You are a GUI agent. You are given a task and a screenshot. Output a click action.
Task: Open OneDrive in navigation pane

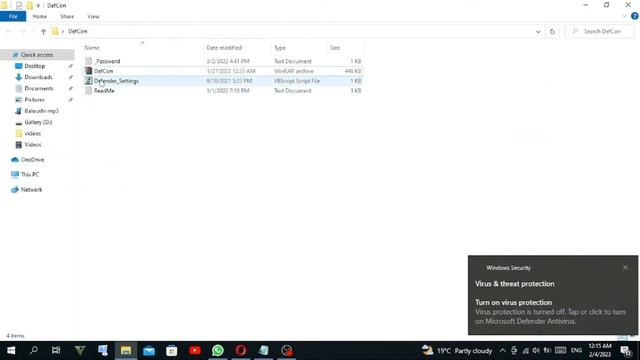coord(32,160)
